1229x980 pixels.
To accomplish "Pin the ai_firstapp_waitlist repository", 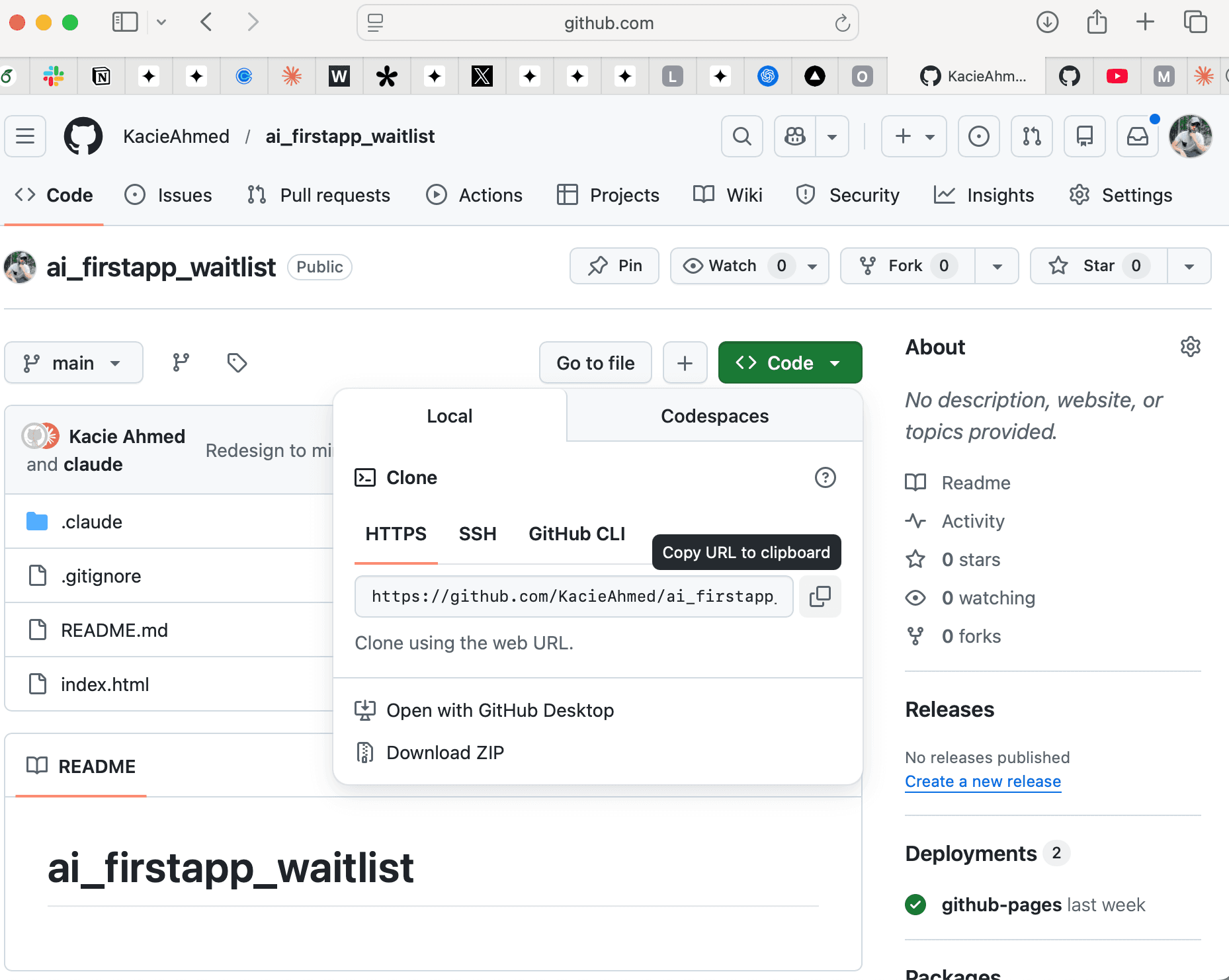I will [614, 266].
